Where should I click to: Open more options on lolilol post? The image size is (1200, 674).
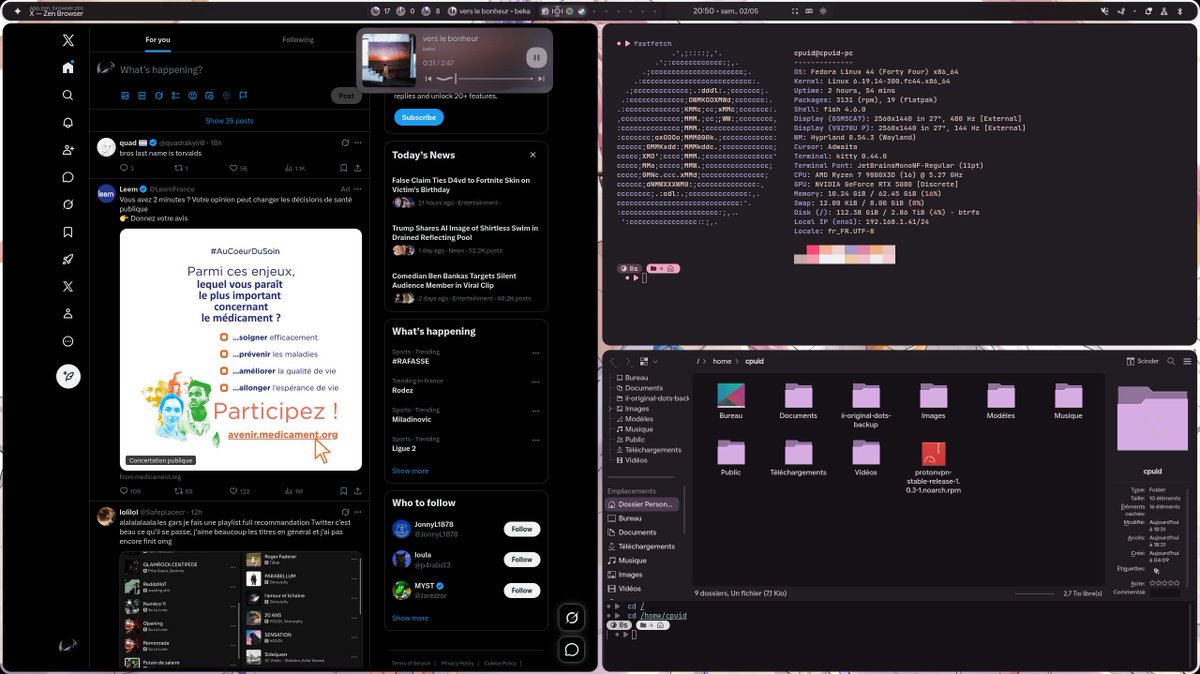tap(358, 512)
